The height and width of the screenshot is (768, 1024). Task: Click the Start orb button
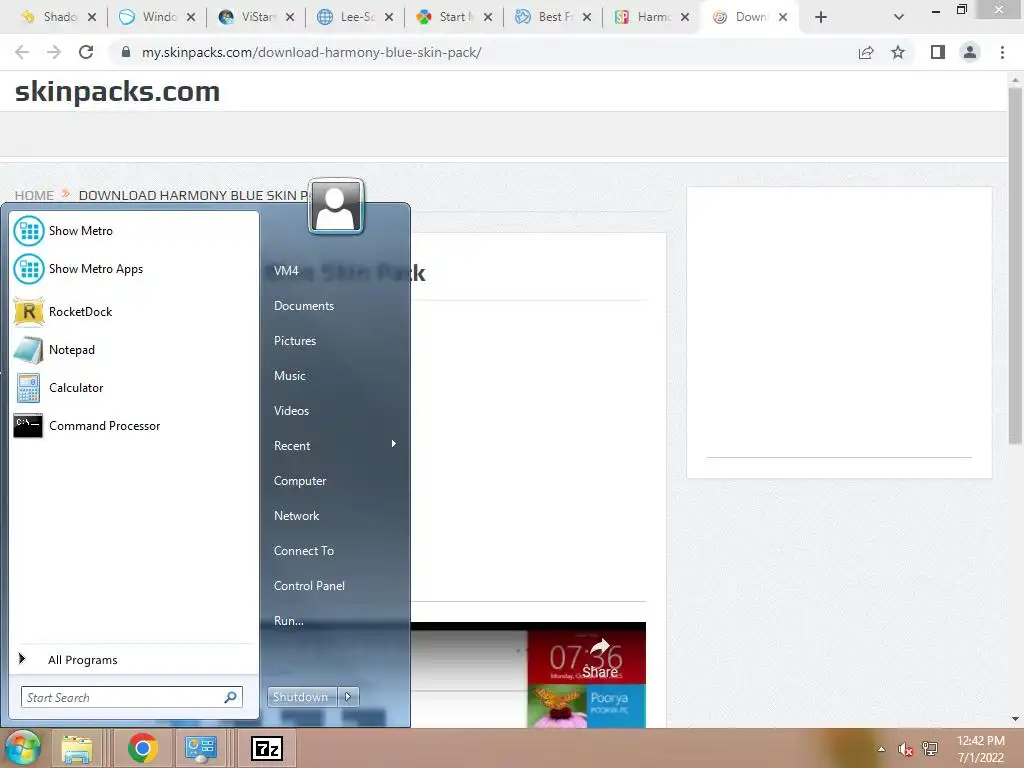pyautogui.click(x=22, y=748)
